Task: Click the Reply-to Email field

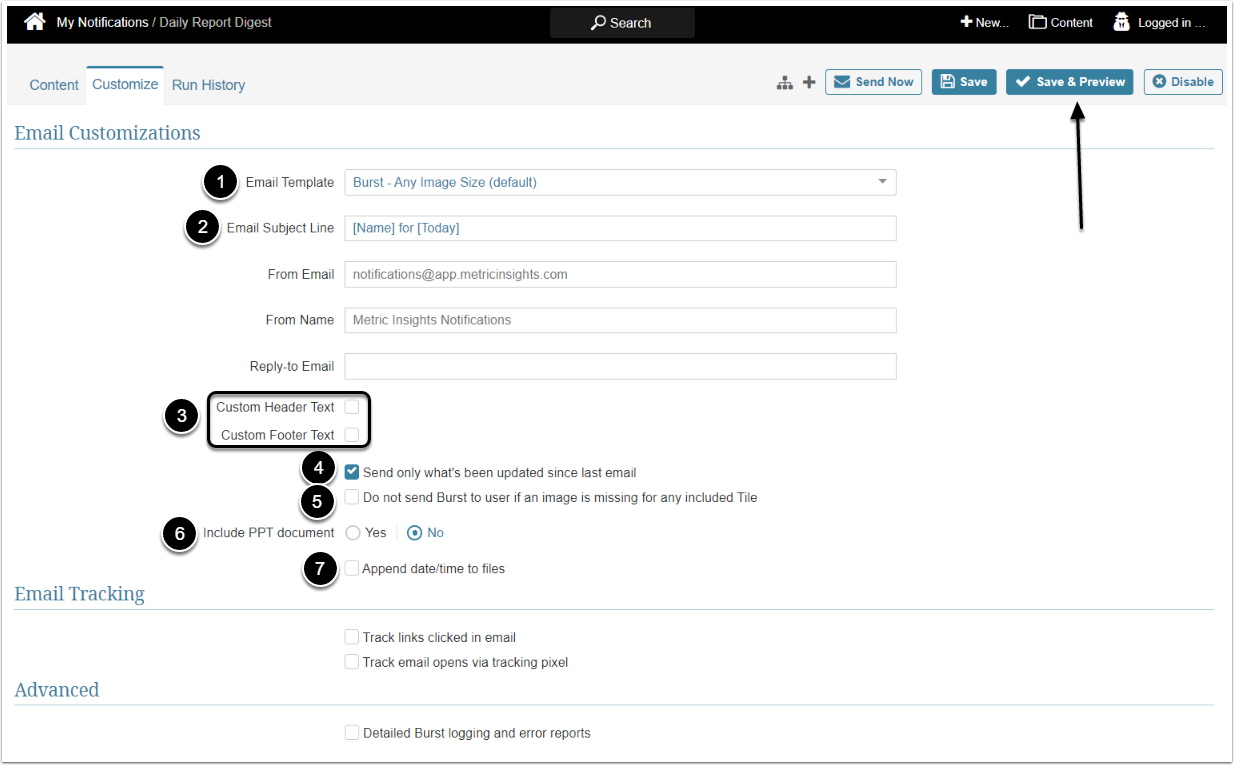Action: point(620,366)
